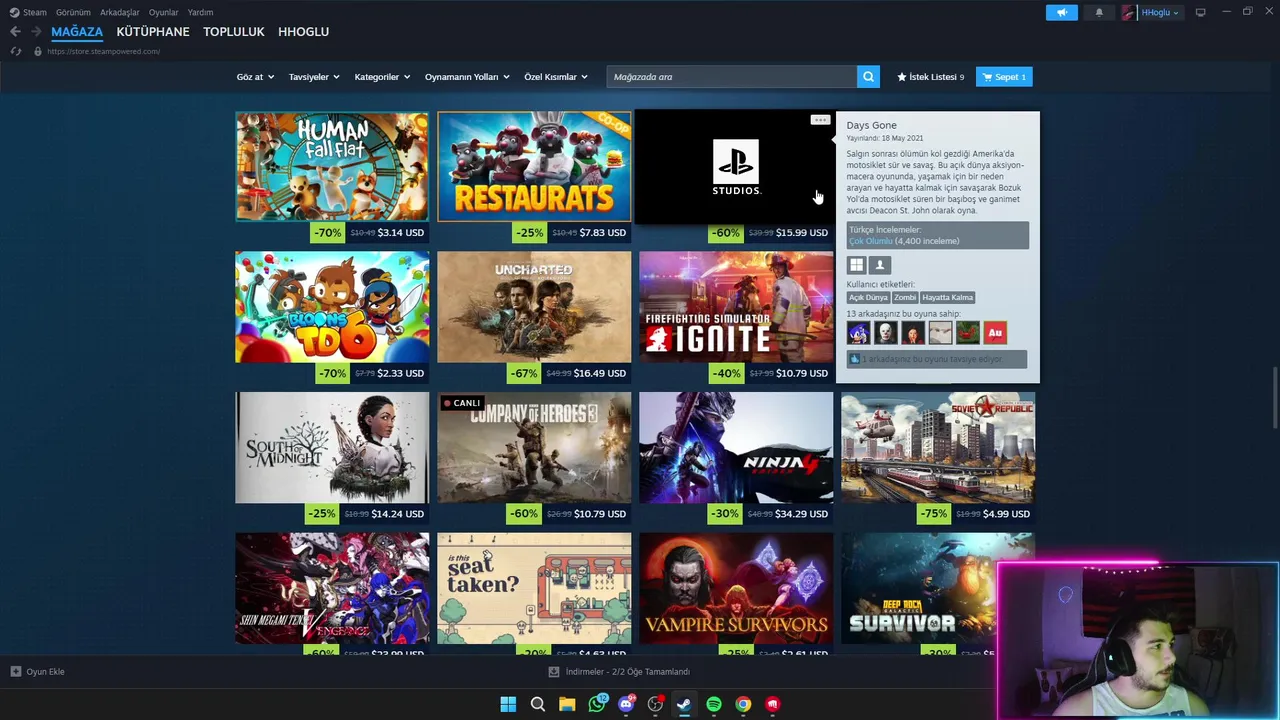The width and height of the screenshot is (1280, 720).
Task: Open Uncharted game card
Action: (x=534, y=306)
